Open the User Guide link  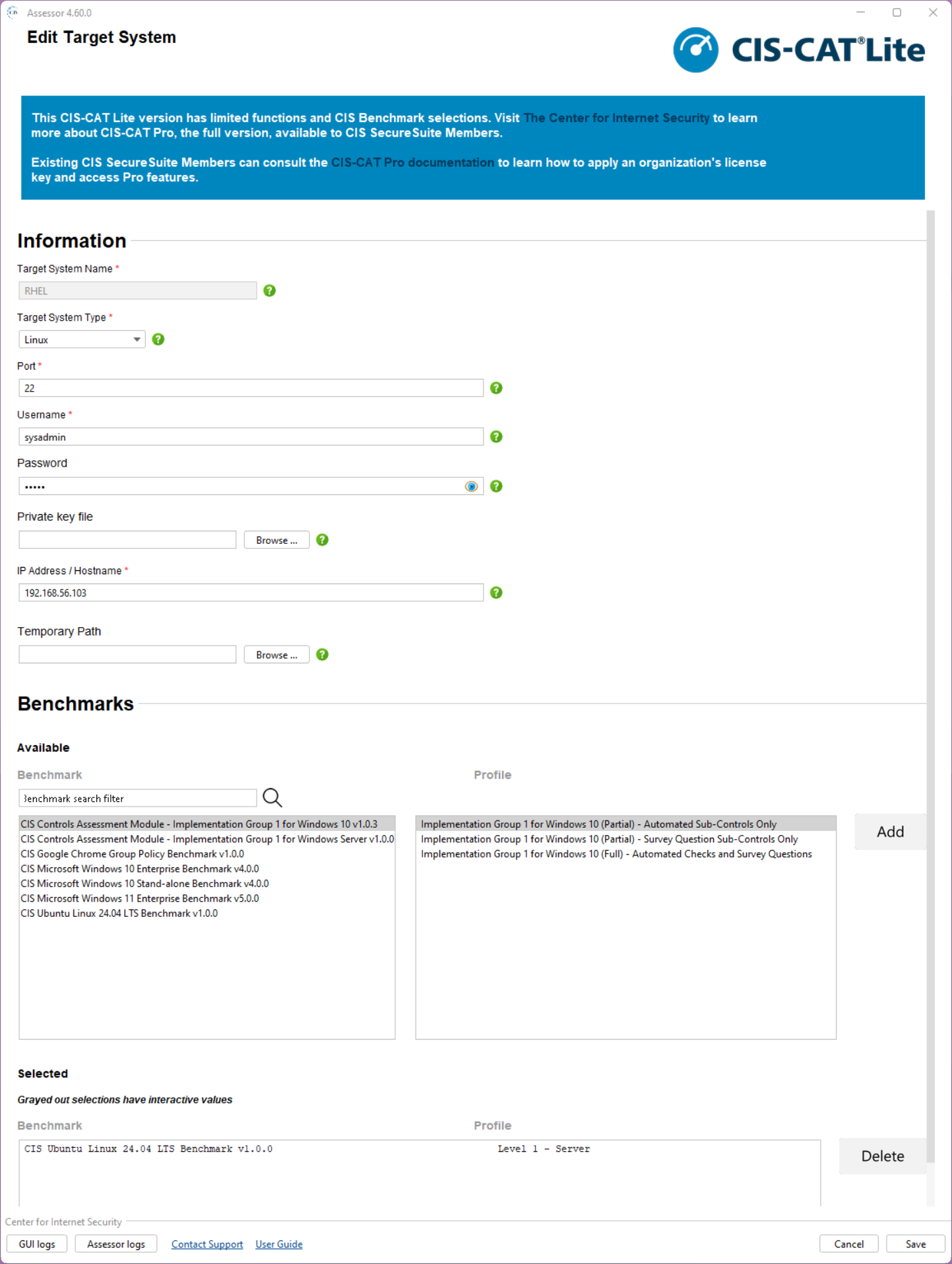279,1244
